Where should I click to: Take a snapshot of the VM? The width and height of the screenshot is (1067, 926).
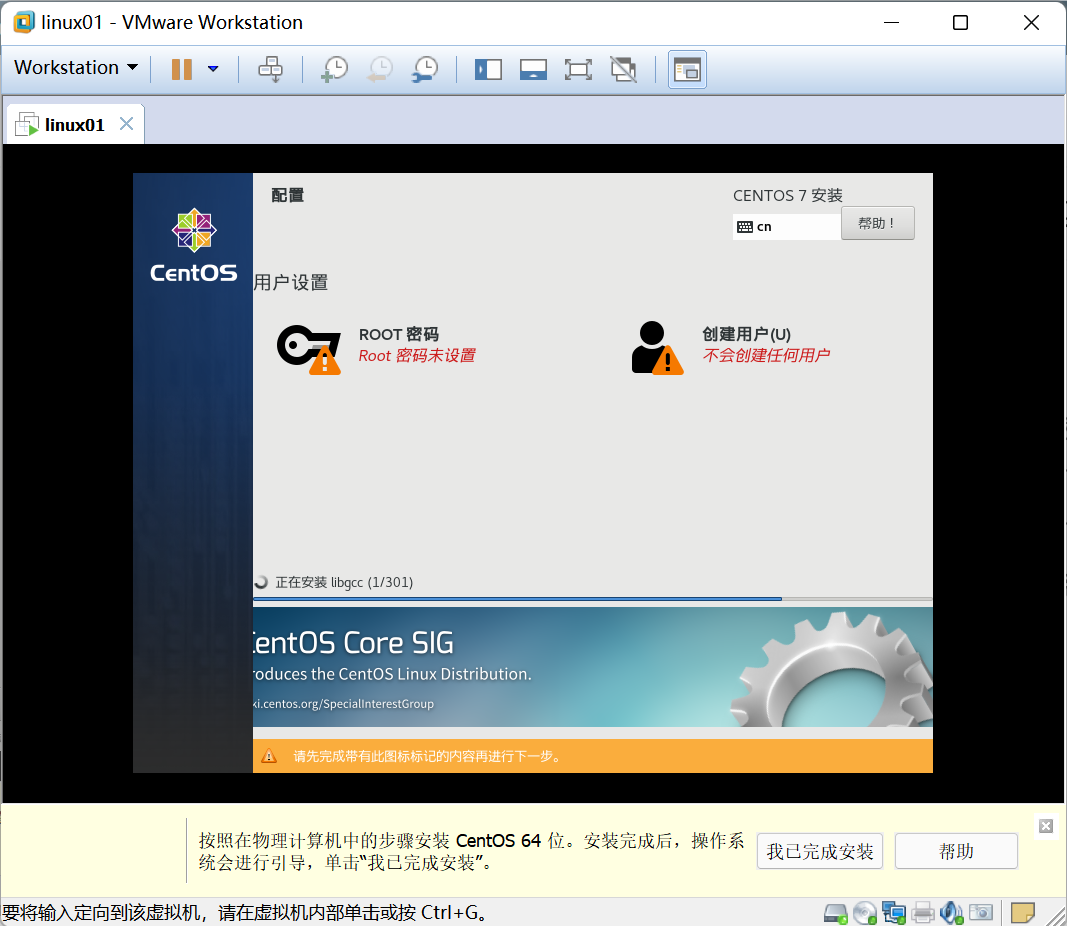tap(334, 69)
